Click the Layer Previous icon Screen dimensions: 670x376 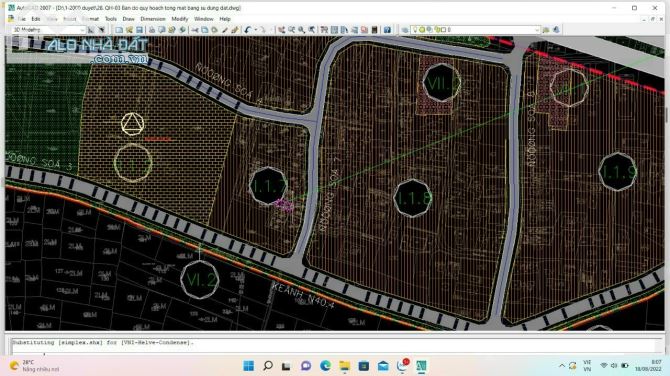pyautogui.click(x=556, y=29)
